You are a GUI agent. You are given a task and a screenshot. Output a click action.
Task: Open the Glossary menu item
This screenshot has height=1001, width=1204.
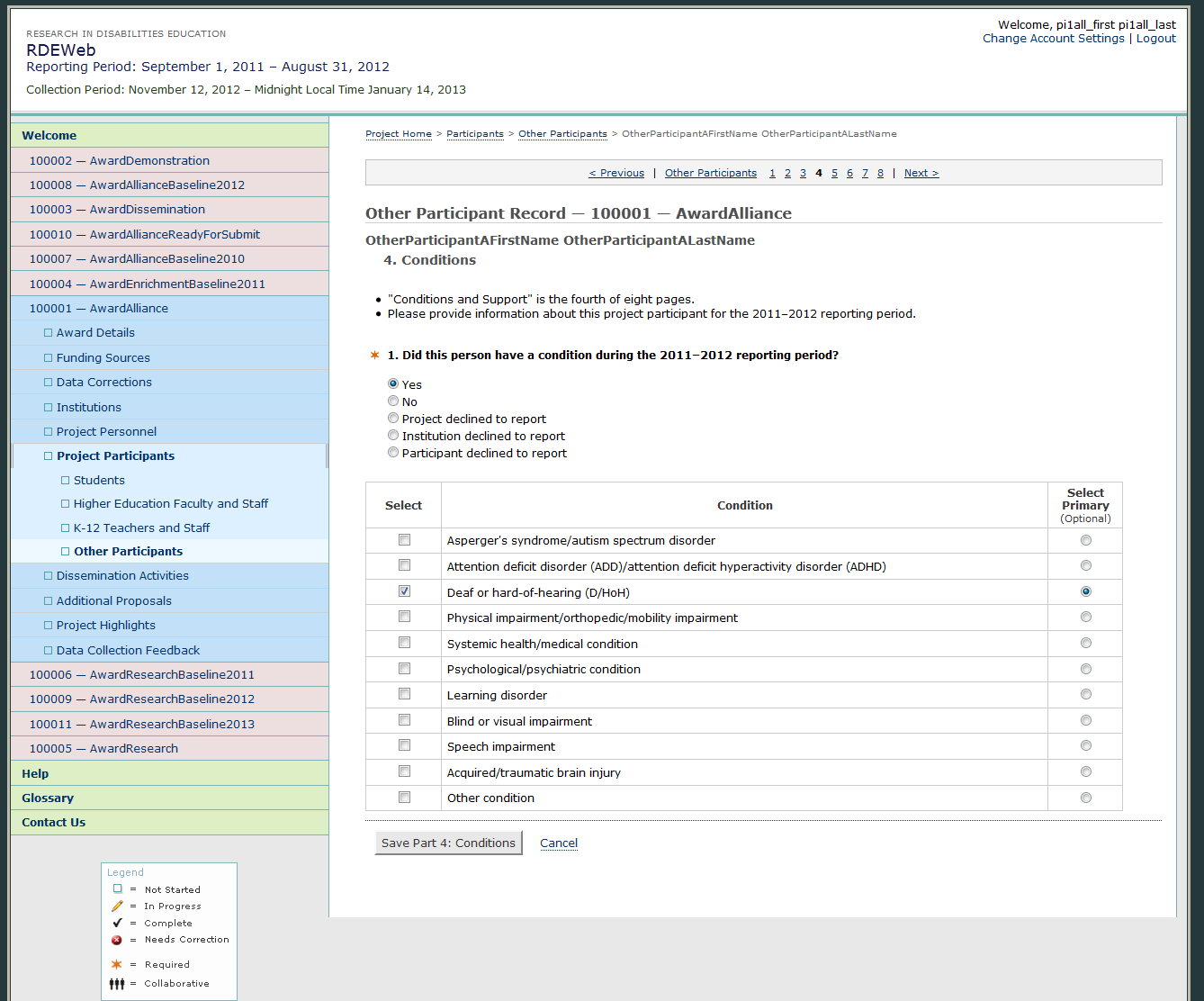click(x=48, y=798)
